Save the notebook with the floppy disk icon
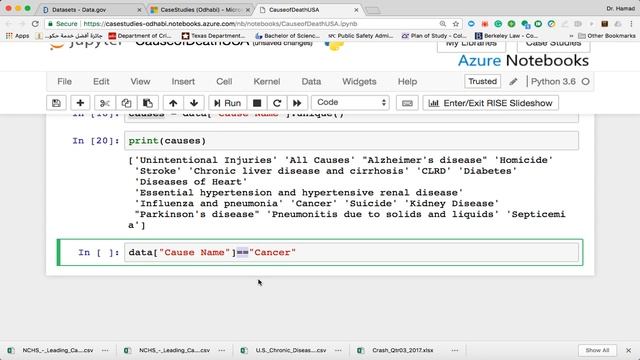The image size is (640, 360). (x=56, y=103)
